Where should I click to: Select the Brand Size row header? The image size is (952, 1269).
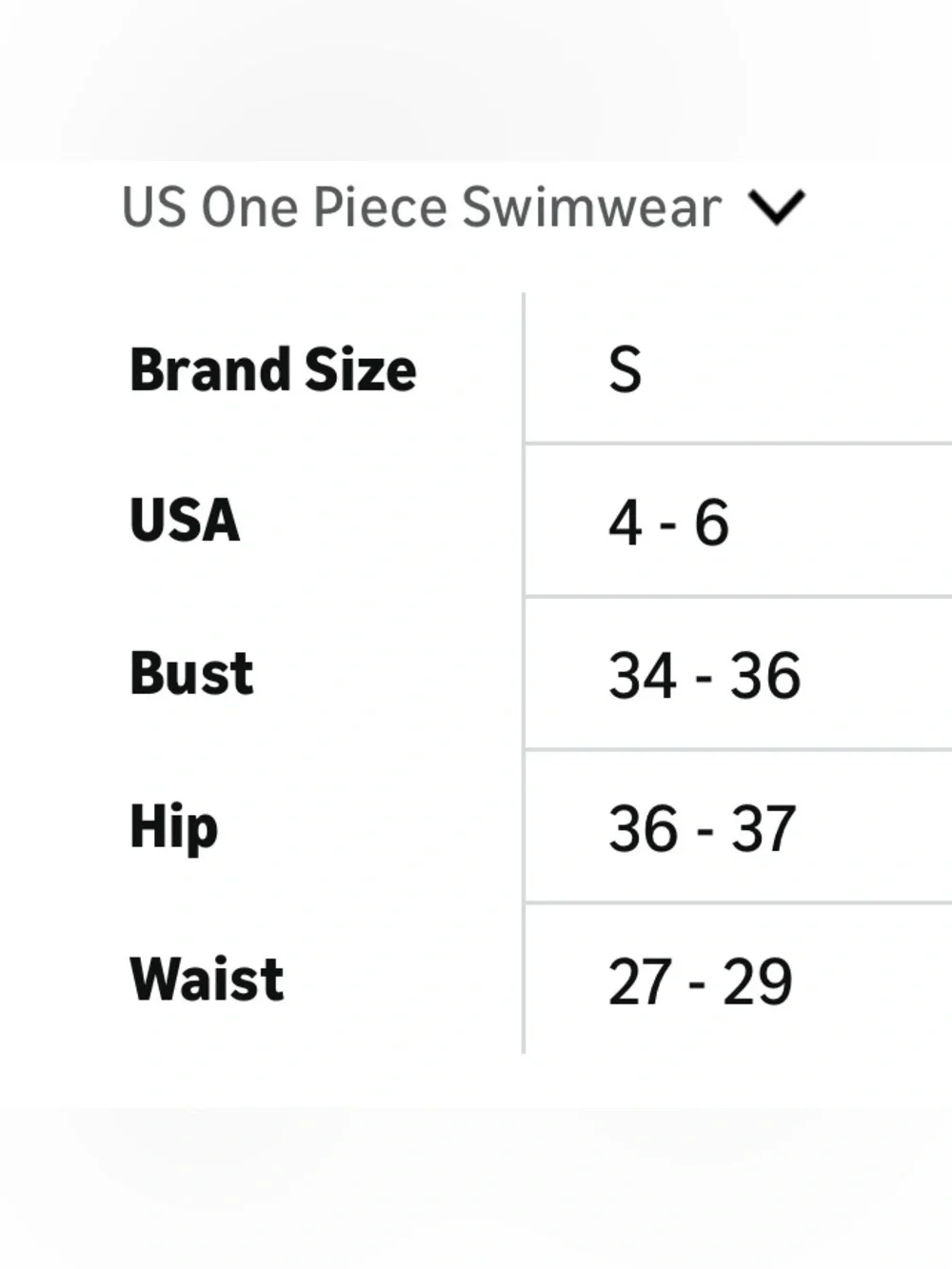[x=273, y=369]
